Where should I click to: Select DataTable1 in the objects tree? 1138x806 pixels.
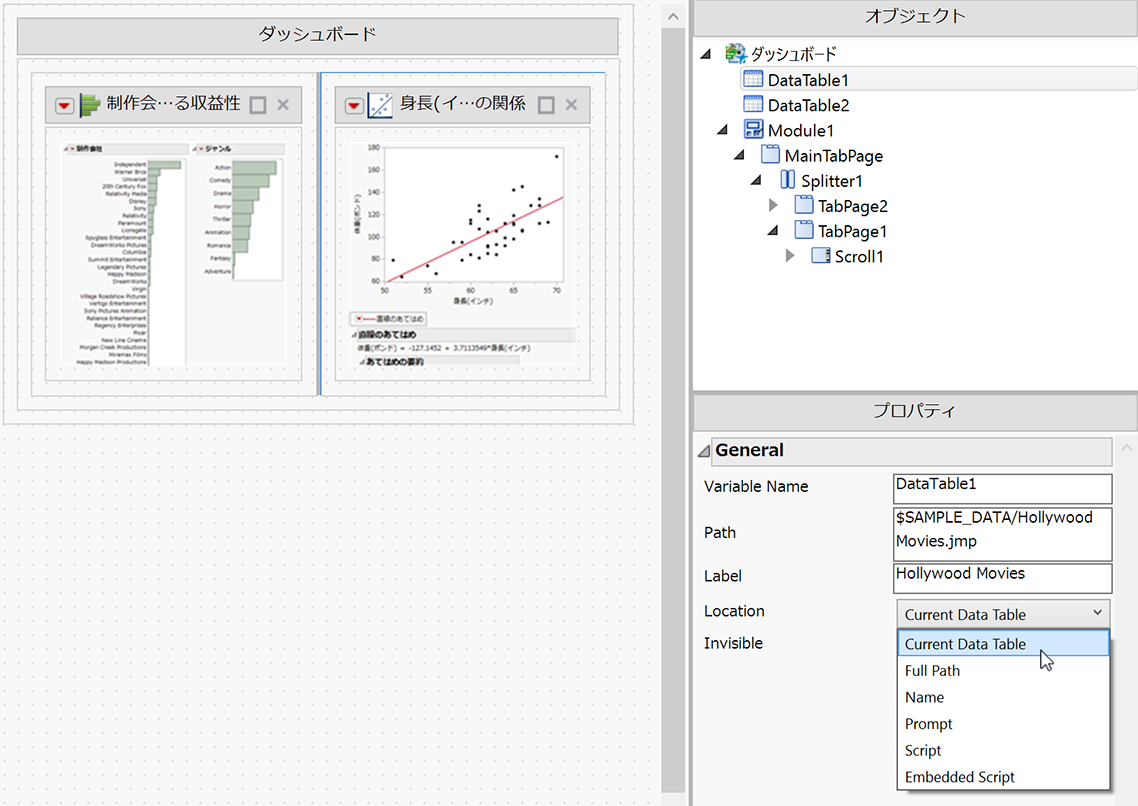tap(808, 81)
